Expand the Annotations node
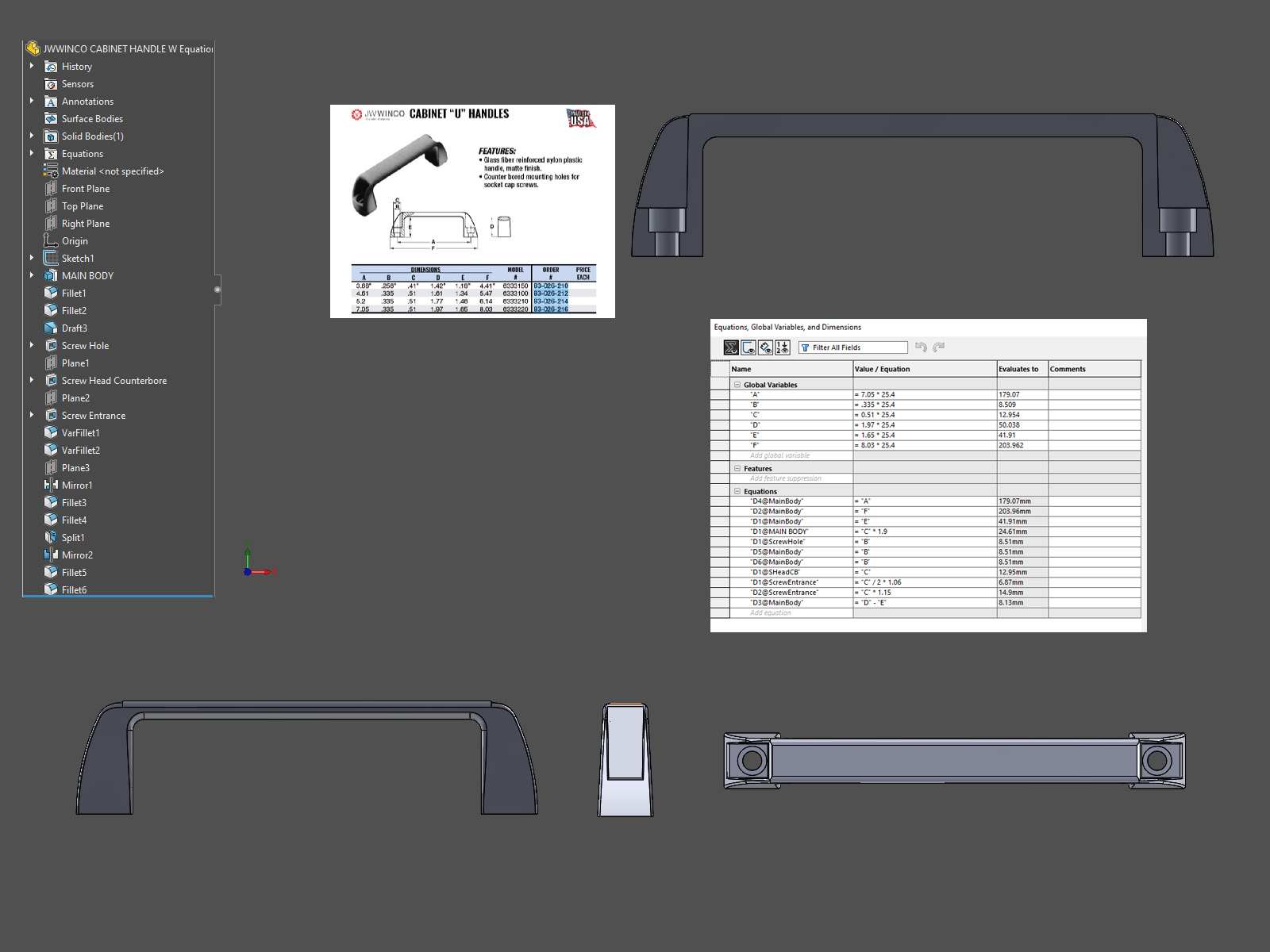This screenshot has width=1270, height=952. [32, 101]
